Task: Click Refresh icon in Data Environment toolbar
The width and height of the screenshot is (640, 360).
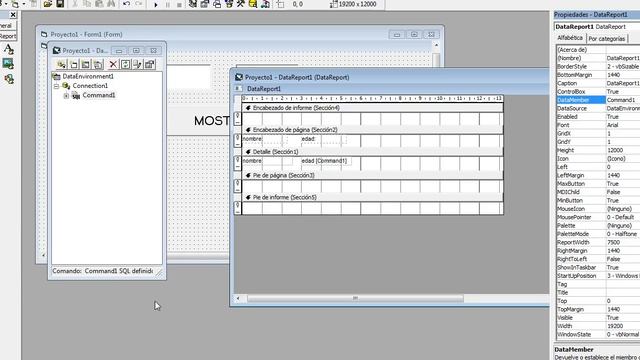Action: [125, 64]
